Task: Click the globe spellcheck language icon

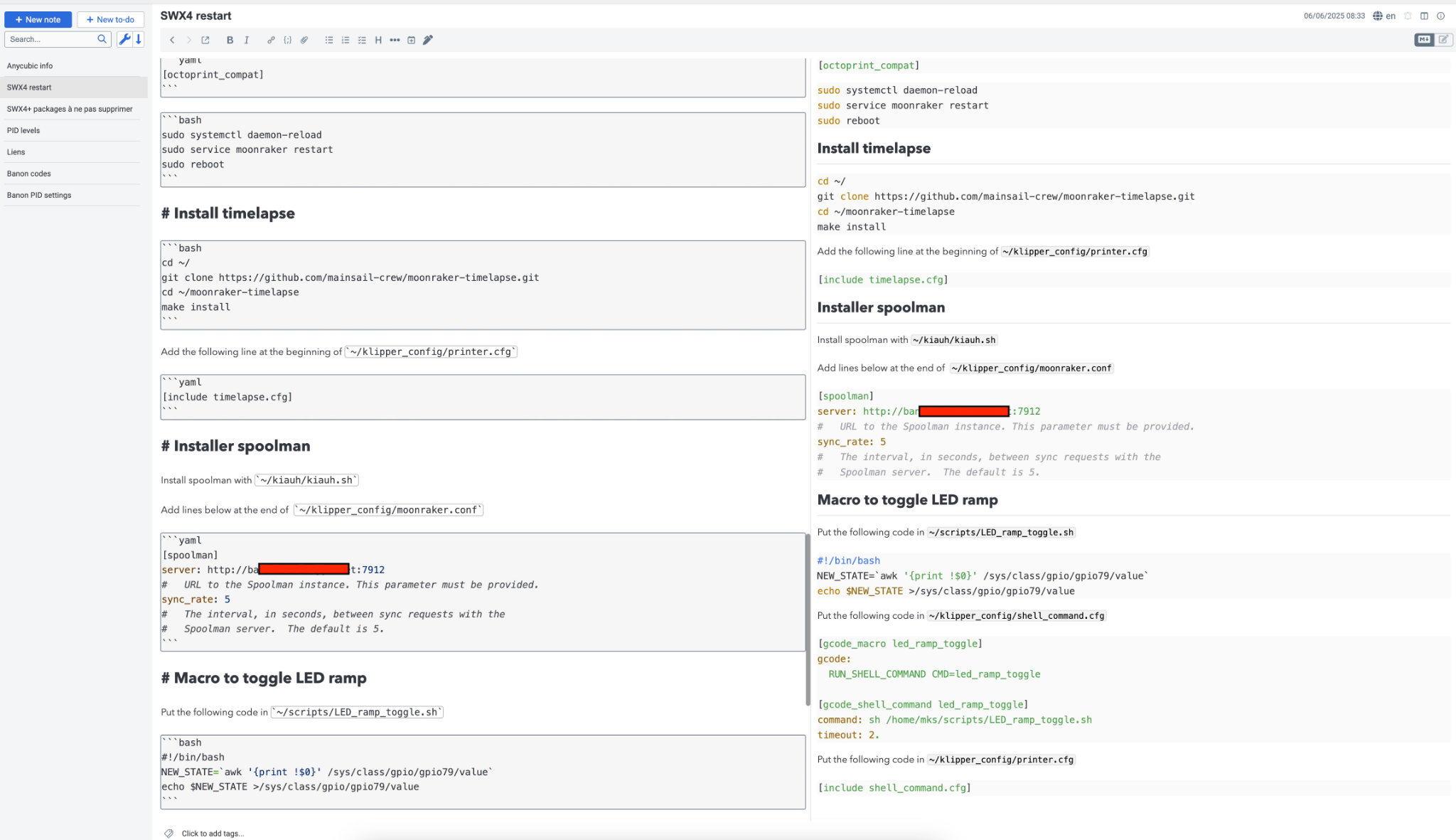Action: [1378, 16]
